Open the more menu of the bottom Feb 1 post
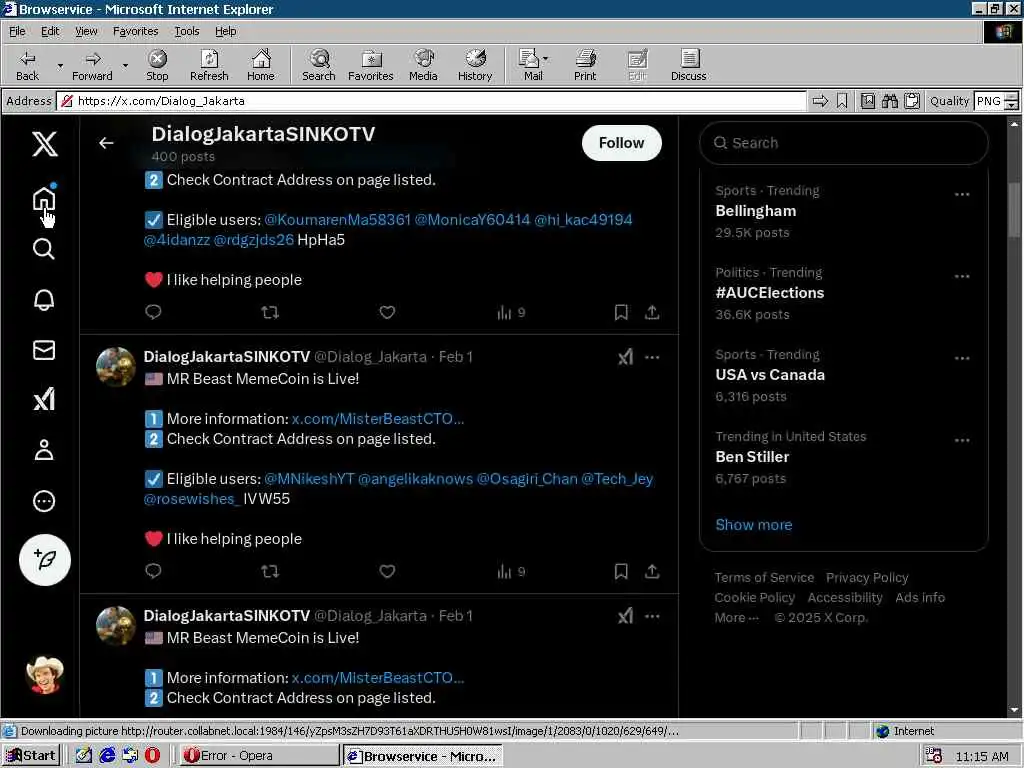 pos(652,616)
